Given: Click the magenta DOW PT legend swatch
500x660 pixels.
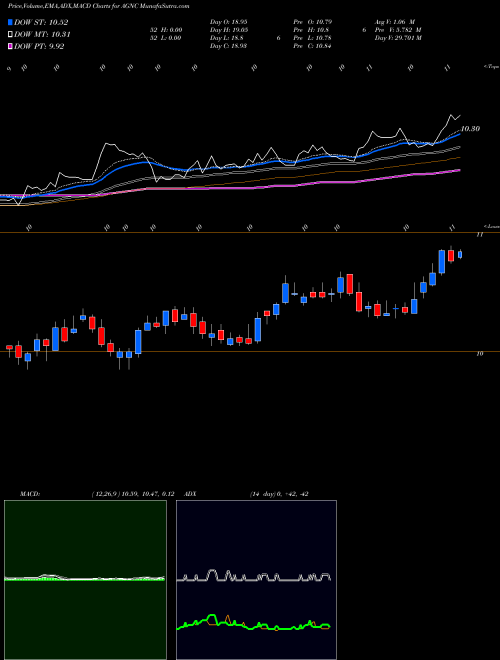Looking at the screenshot, I should coord(10,46).
